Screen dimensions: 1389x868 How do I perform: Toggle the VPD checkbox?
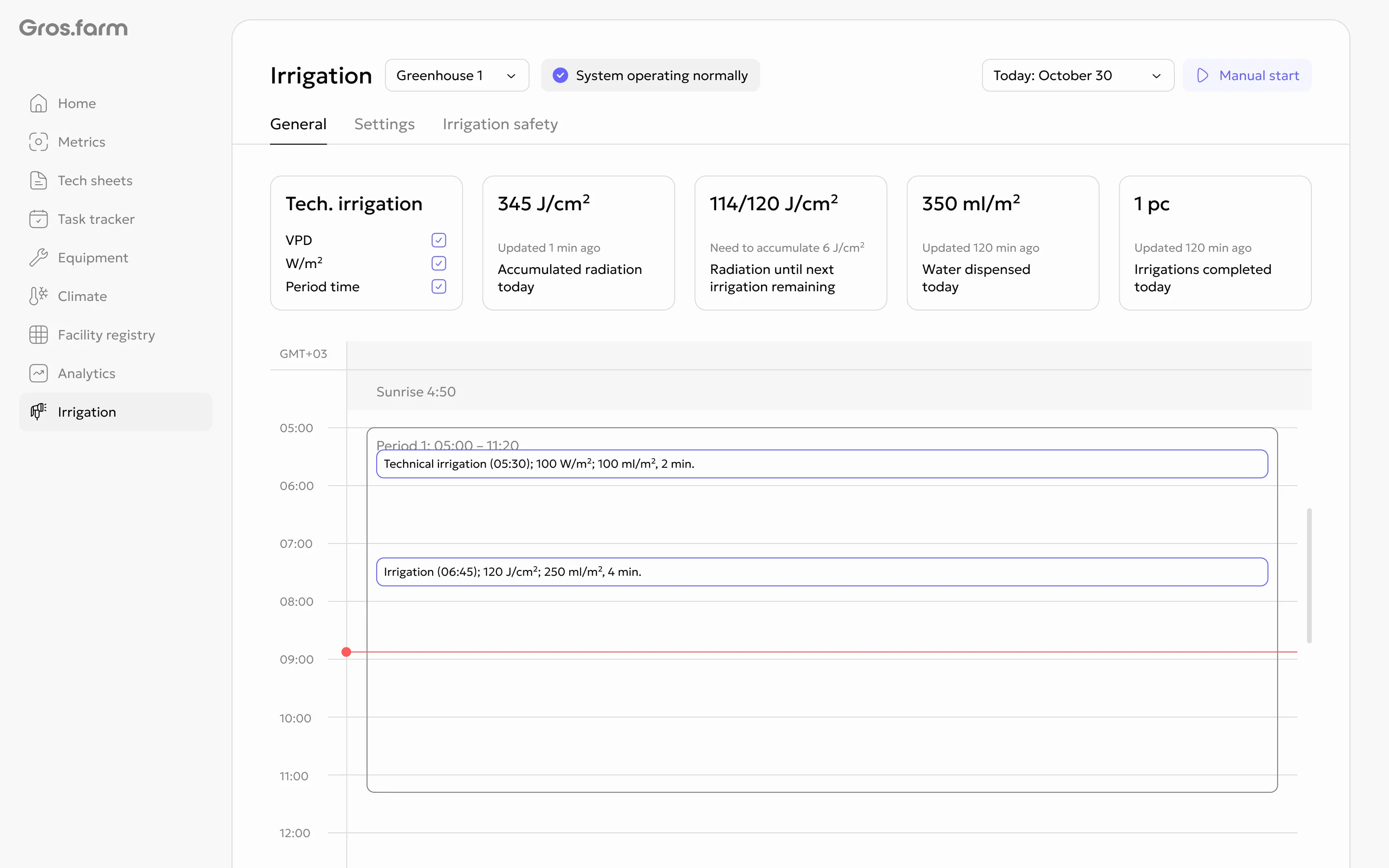point(438,240)
